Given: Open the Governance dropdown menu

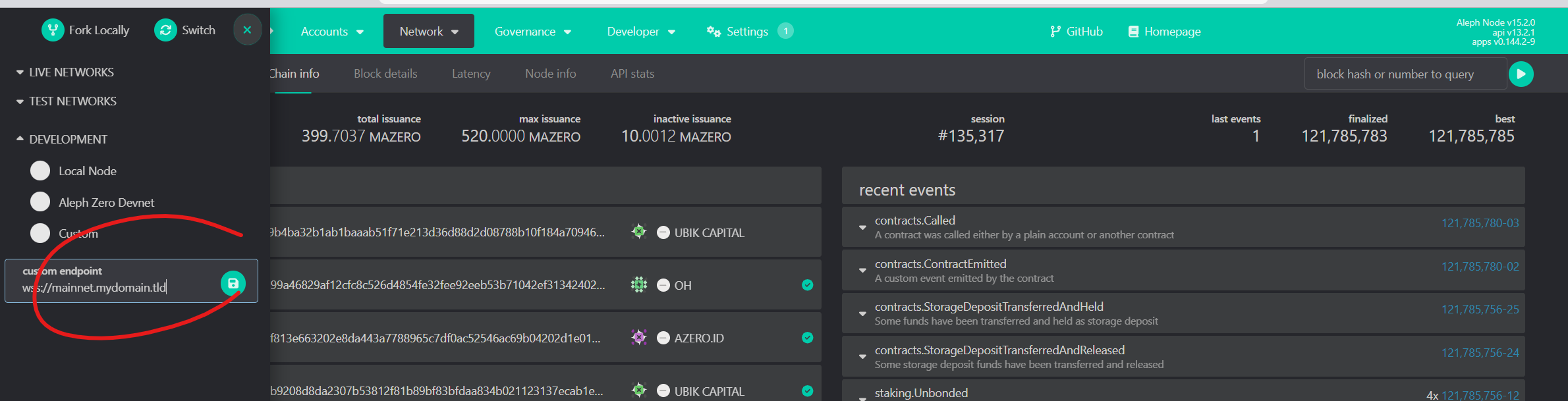Looking at the screenshot, I should [x=532, y=32].
